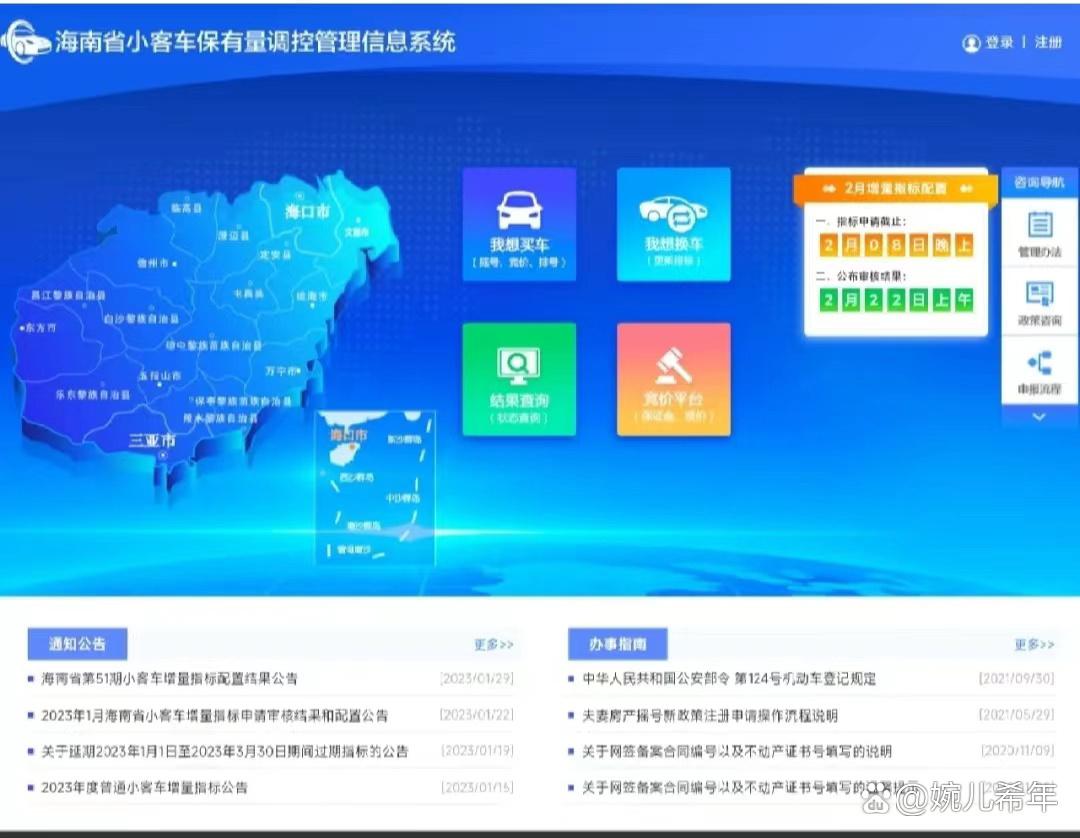
Task: Open 公安部令第124号机动车登记规定 guide
Action: [729, 678]
